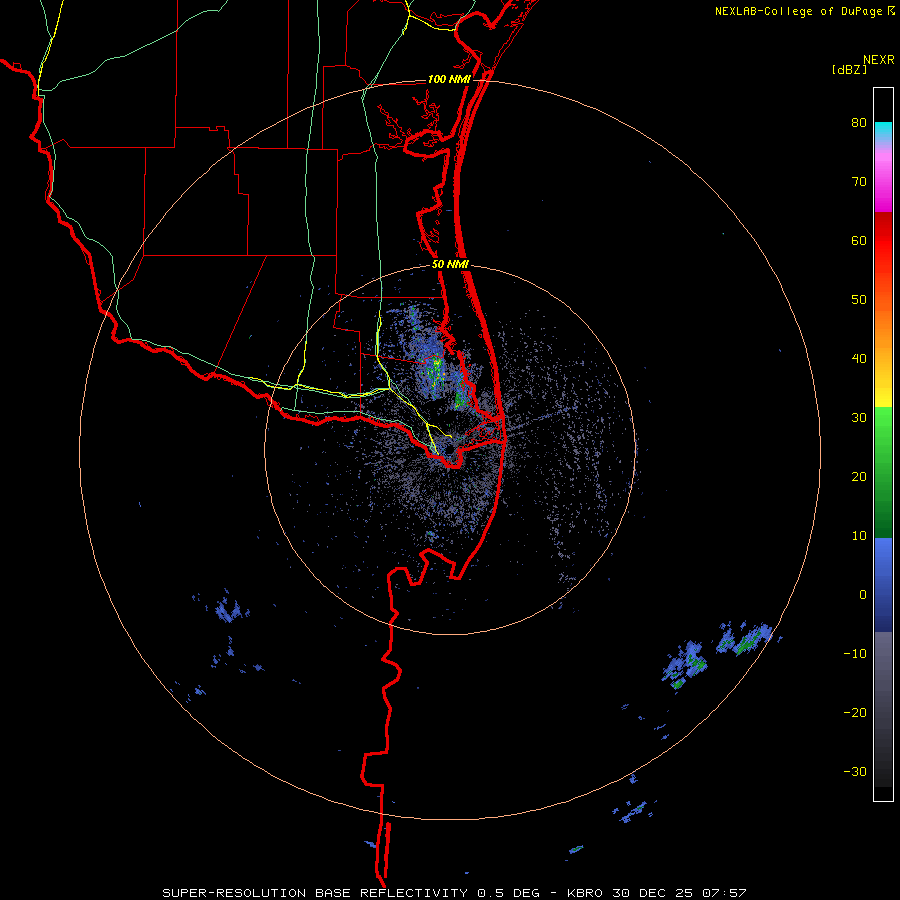This screenshot has width=900, height=900.
Task: Click the Super-Resolution Base Reflectivity caption
Action: point(454,893)
